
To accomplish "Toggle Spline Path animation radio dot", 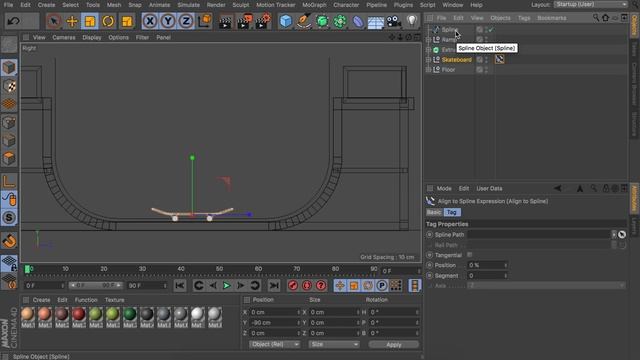I will (429, 235).
